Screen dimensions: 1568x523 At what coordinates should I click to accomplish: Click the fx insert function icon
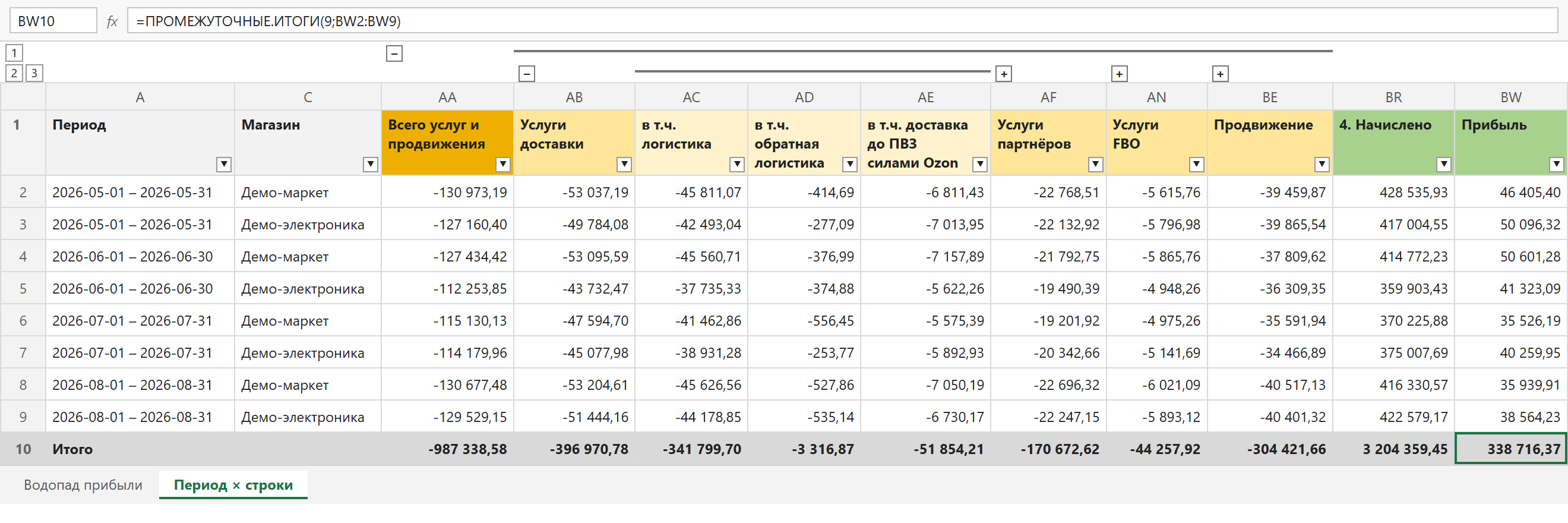[x=112, y=22]
